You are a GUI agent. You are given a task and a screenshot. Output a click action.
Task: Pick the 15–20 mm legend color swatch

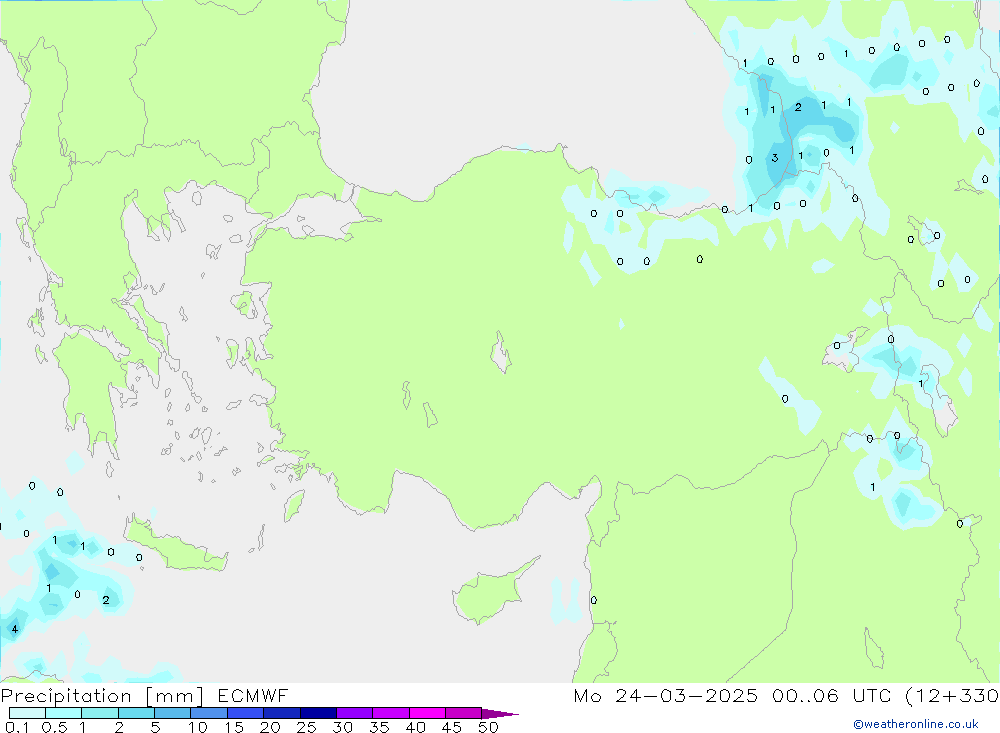tap(246, 713)
